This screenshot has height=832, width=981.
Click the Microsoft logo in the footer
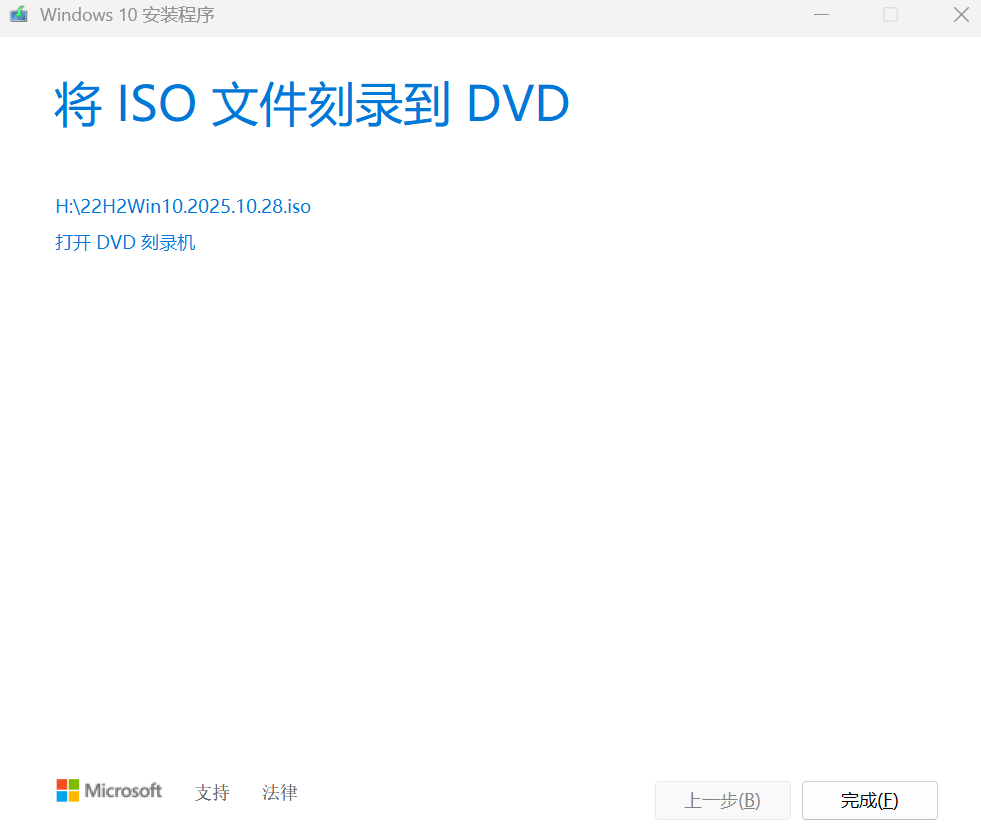click(109, 791)
